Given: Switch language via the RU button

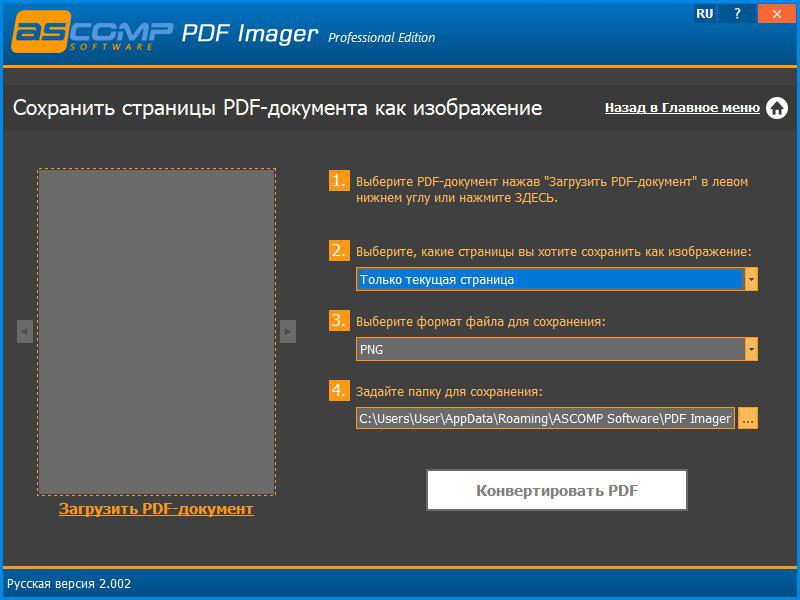Looking at the screenshot, I should coord(705,14).
